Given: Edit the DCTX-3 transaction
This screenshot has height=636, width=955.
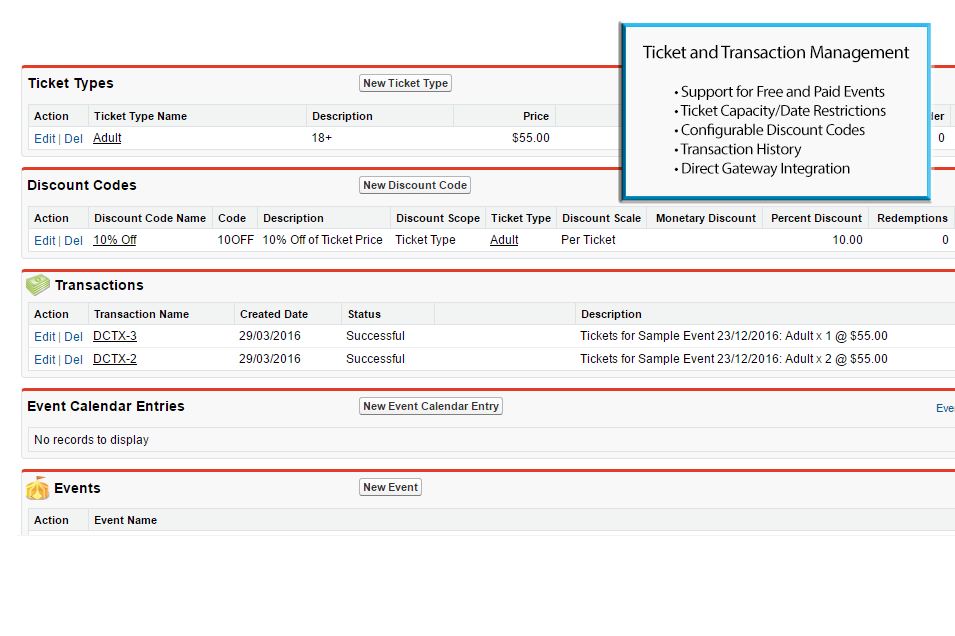Looking at the screenshot, I should pyautogui.click(x=44, y=337).
